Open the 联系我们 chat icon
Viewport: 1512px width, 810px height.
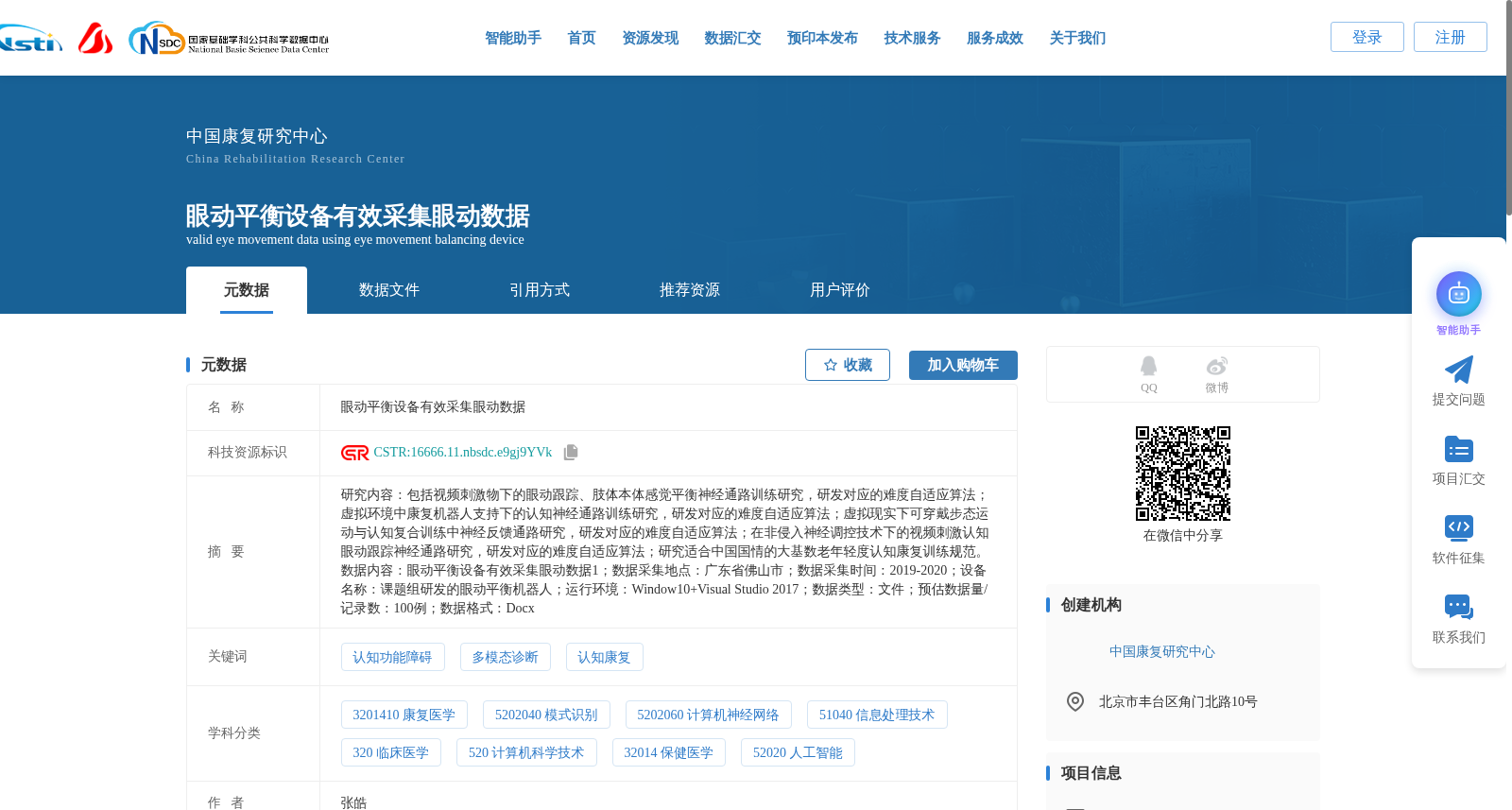[1458, 607]
